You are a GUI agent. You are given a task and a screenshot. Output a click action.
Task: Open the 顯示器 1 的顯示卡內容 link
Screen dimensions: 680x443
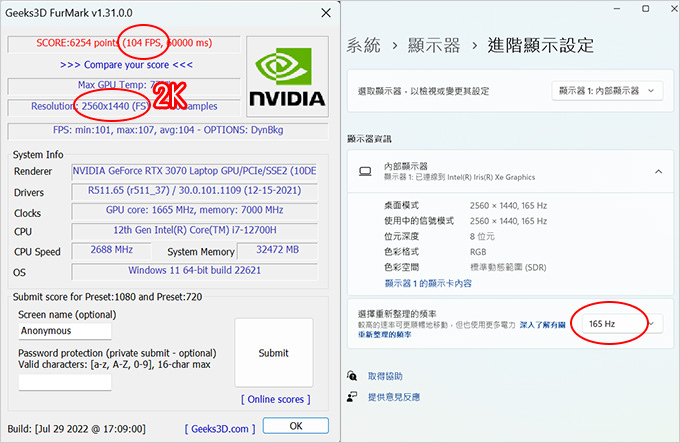[x=428, y=283]
